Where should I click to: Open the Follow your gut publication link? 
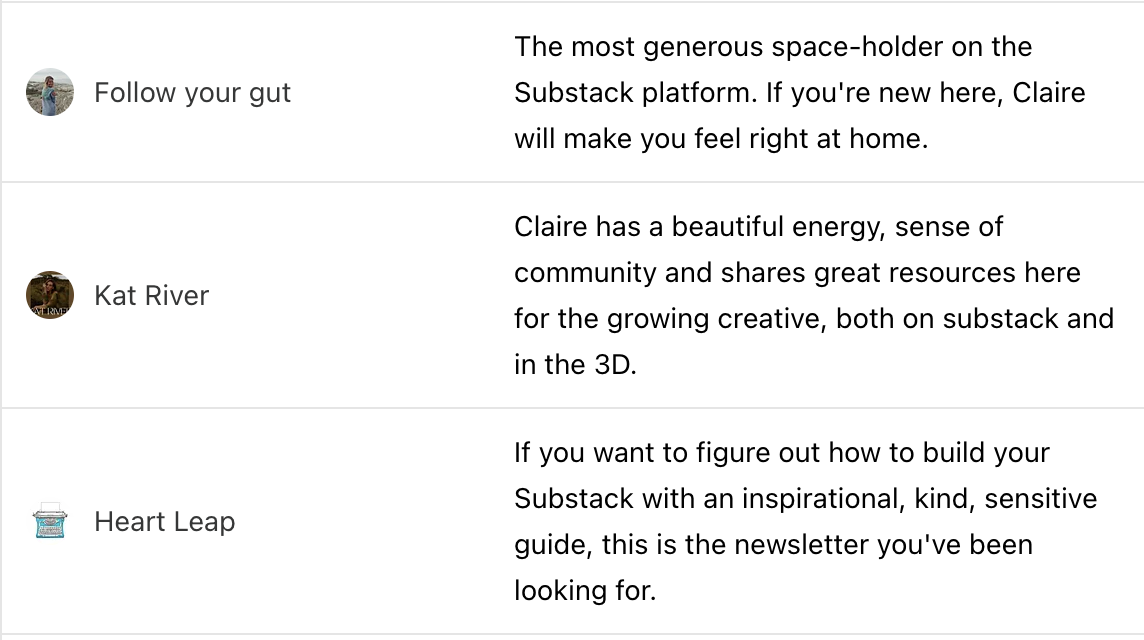pyautogui.click(x=192, y=93)
